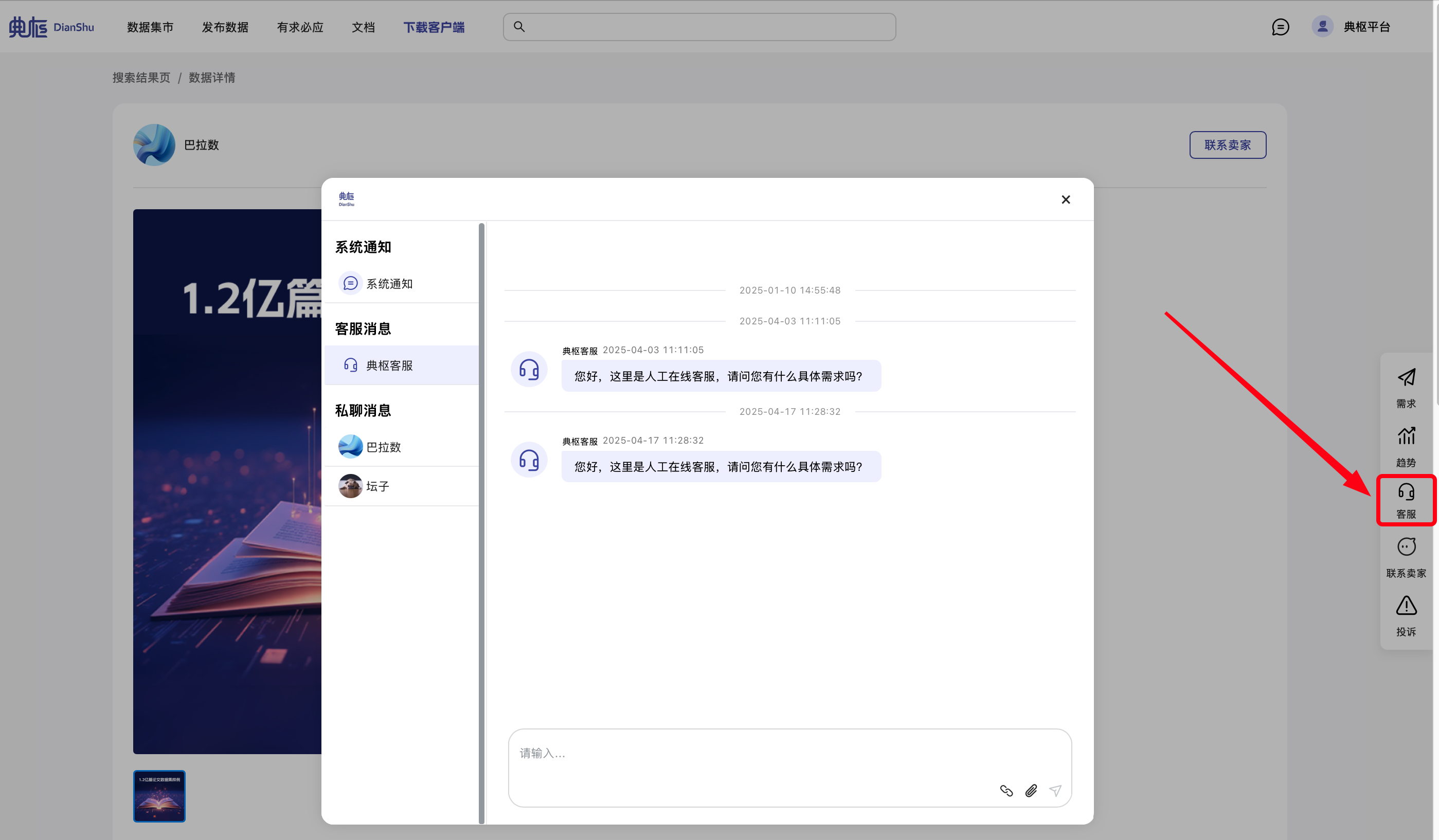Click the 数据详情 breadcrumb

(x=212, y=78)
